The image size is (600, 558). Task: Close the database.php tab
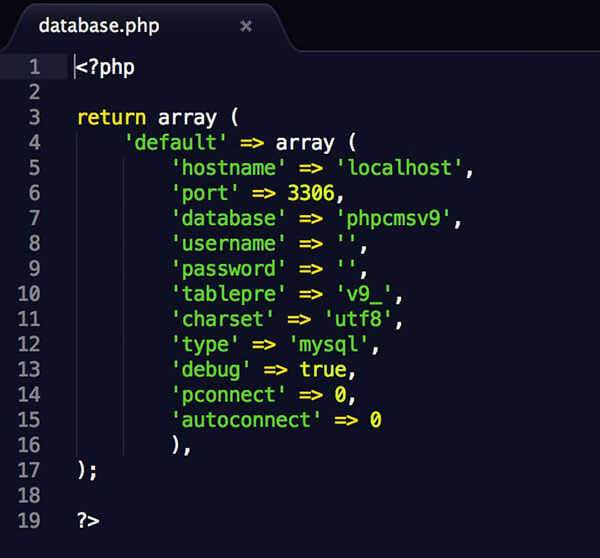coord(246,26)
